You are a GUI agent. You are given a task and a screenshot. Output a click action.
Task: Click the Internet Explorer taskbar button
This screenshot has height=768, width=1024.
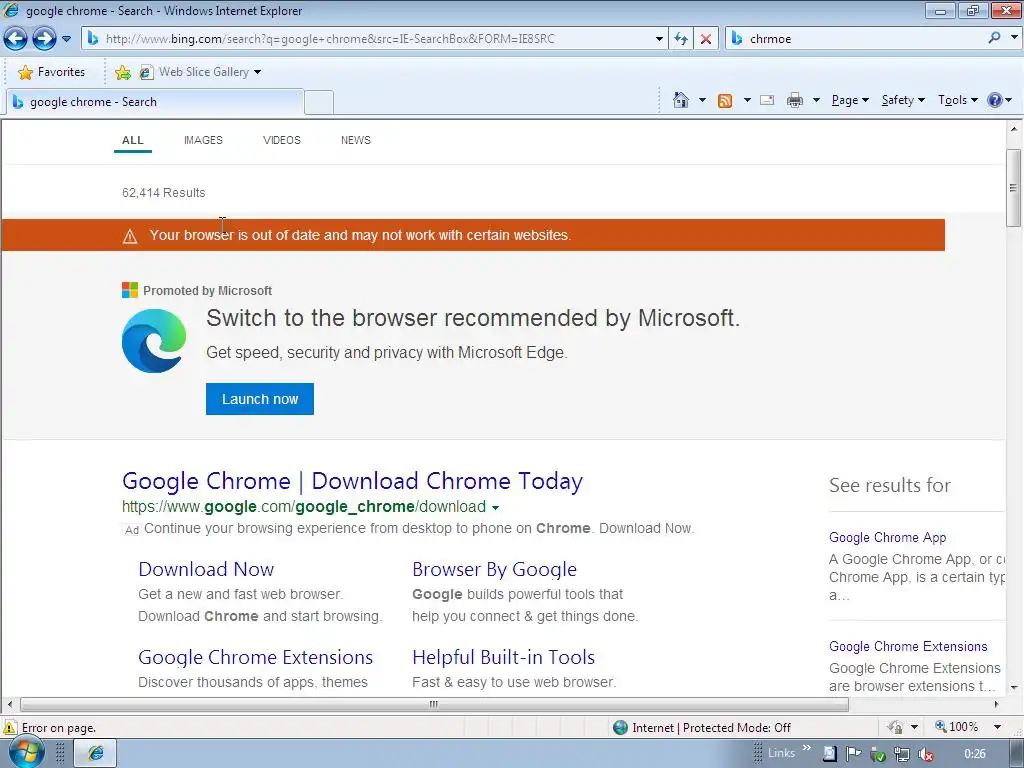coord(95,753)
